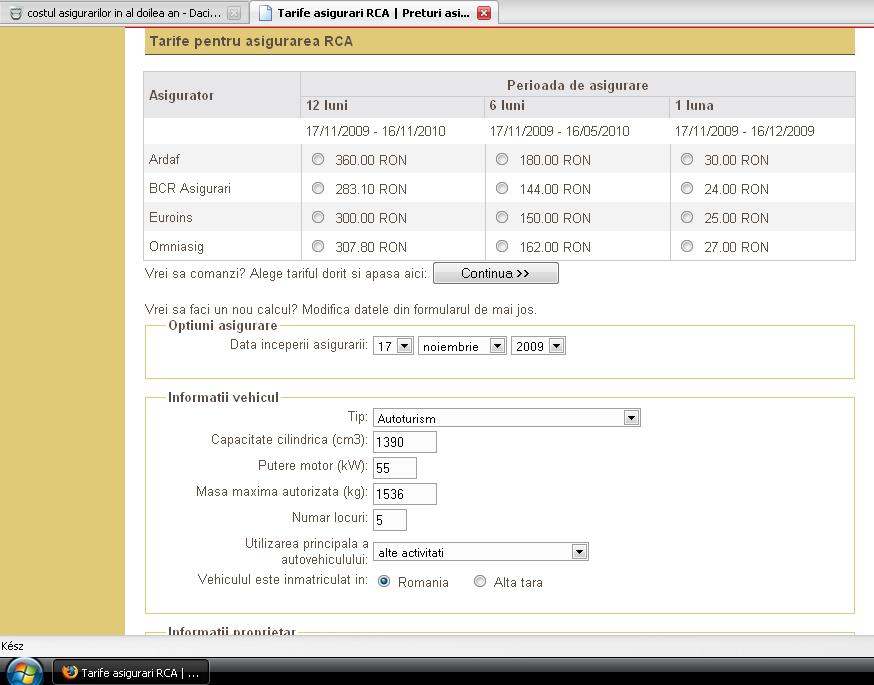The width and height of the screenshot is (874, 685).
Task: Close the costul asigurarilor tab
Action: (233, 13)
